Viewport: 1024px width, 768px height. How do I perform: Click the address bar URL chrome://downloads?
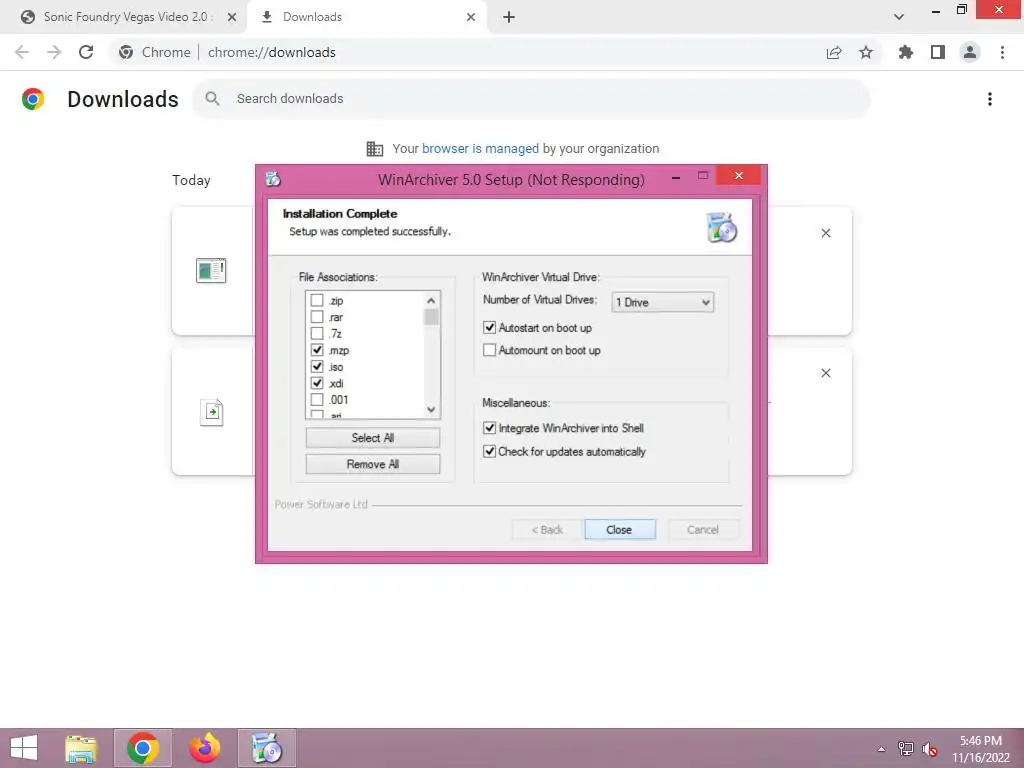272,52
